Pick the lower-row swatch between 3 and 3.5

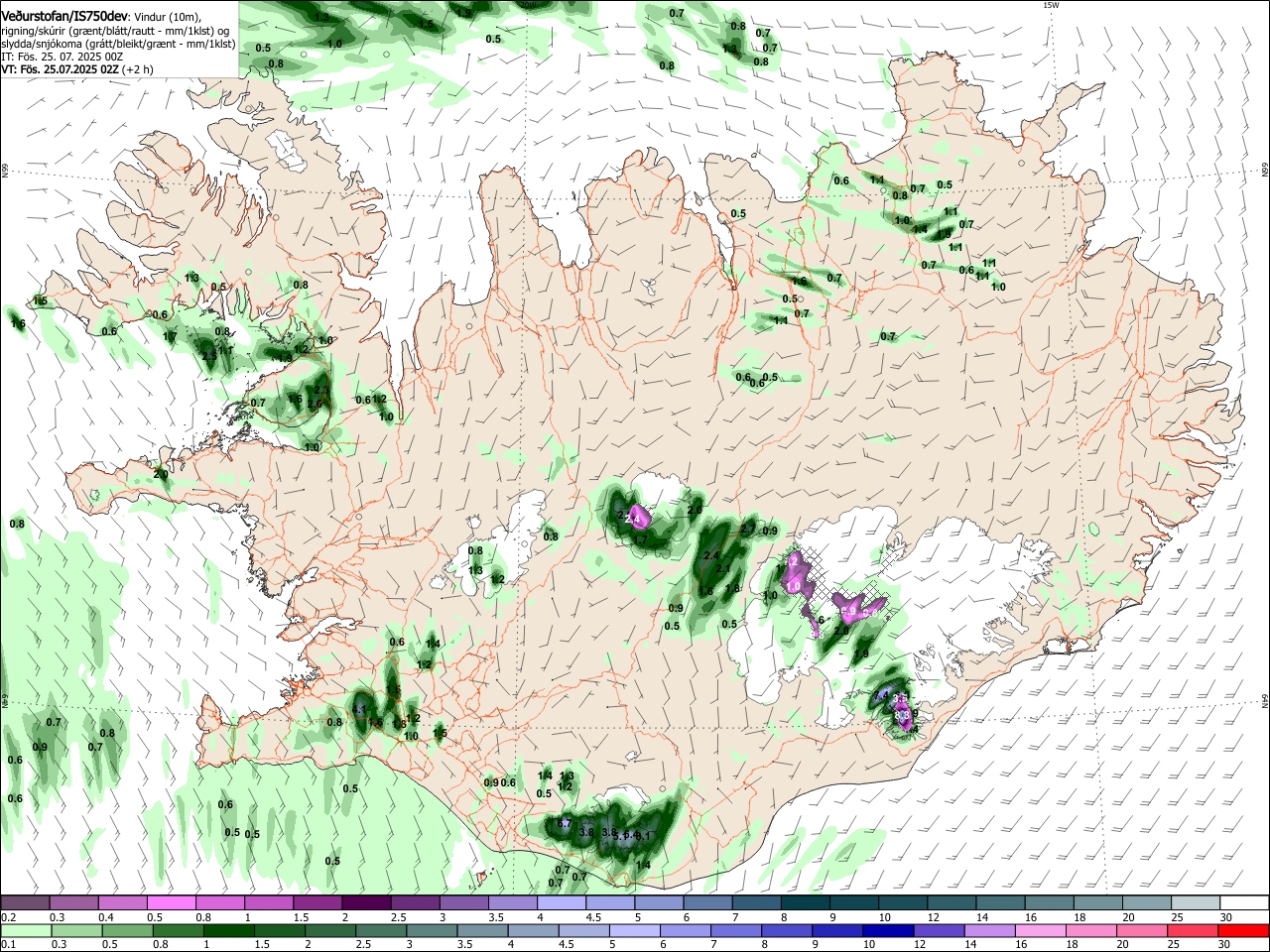433,930
